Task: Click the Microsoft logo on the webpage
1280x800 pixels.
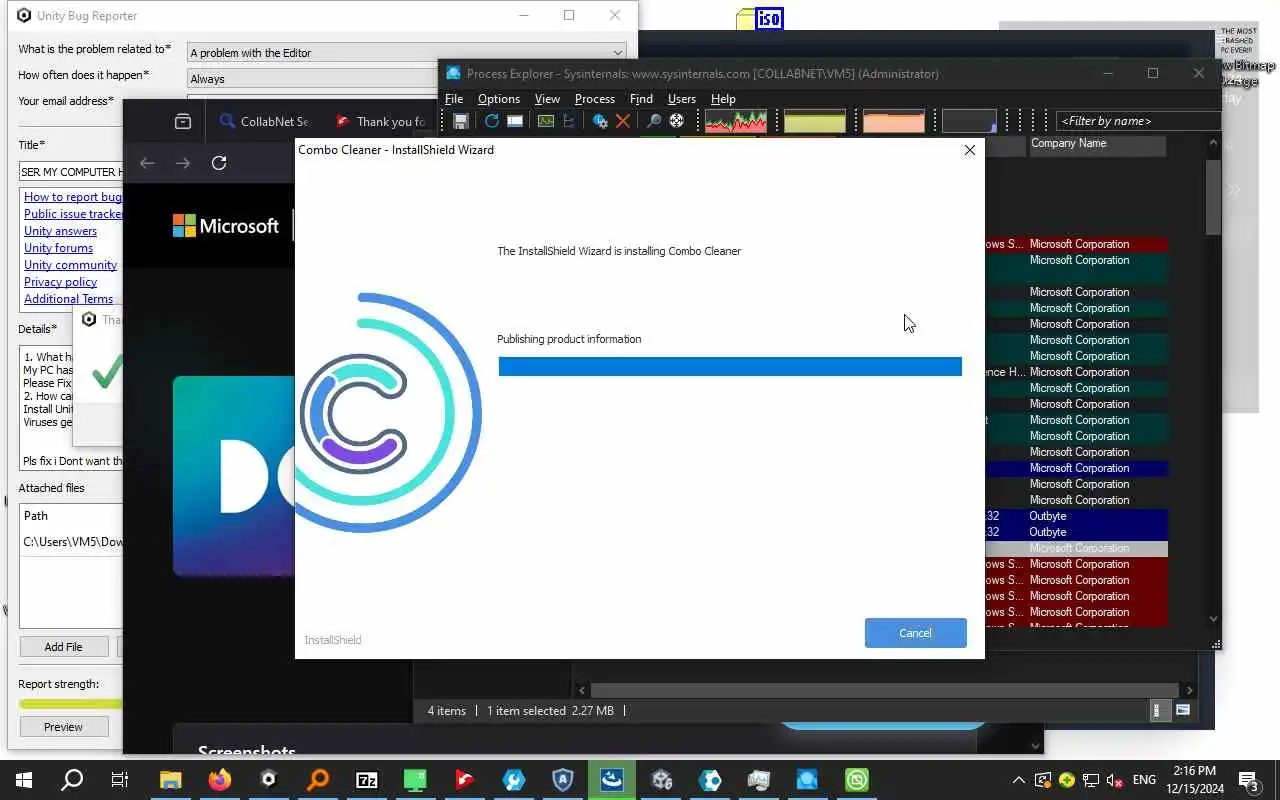Action: click(226, 226)
